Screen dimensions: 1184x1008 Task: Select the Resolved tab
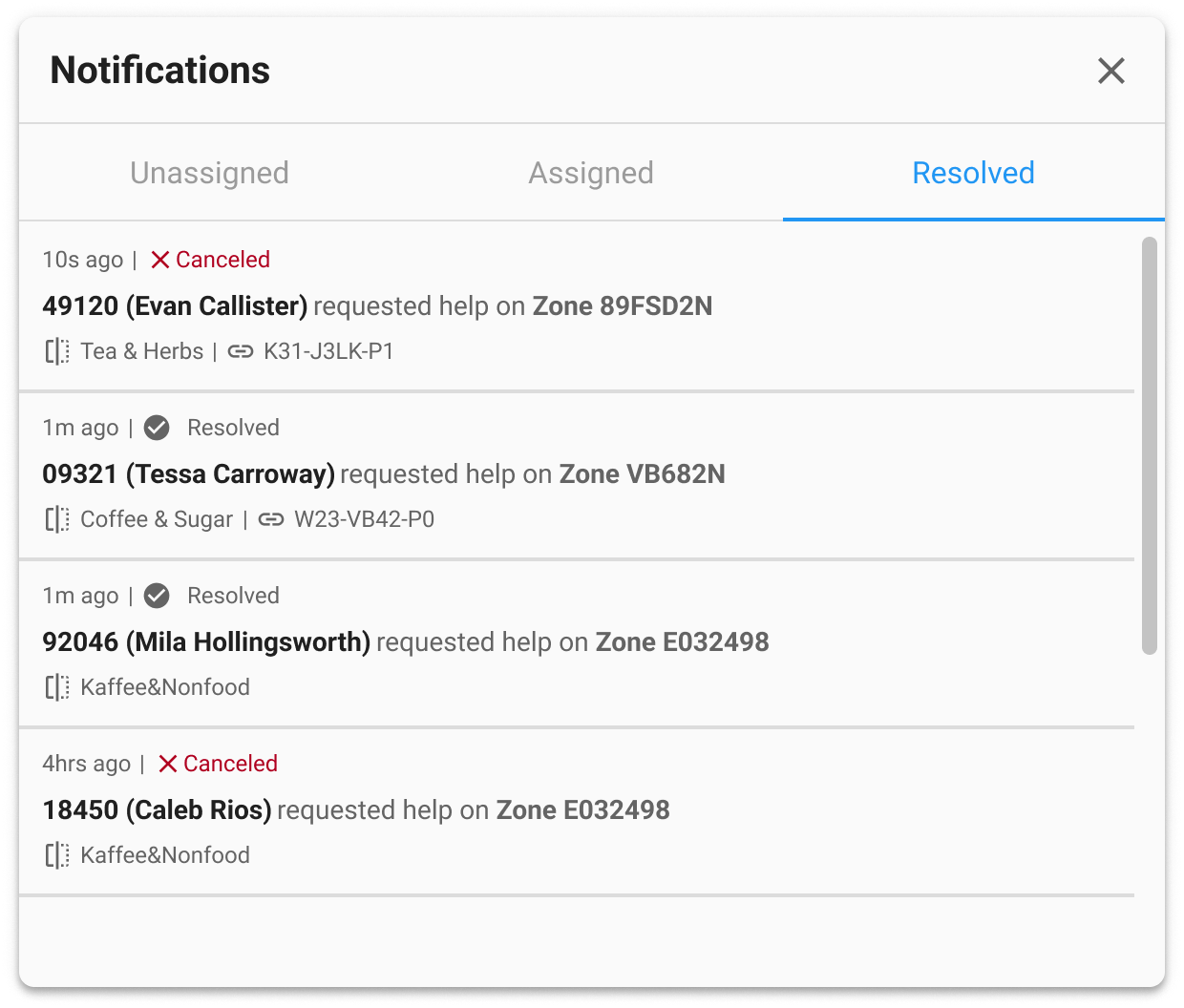tap(973, 173)
